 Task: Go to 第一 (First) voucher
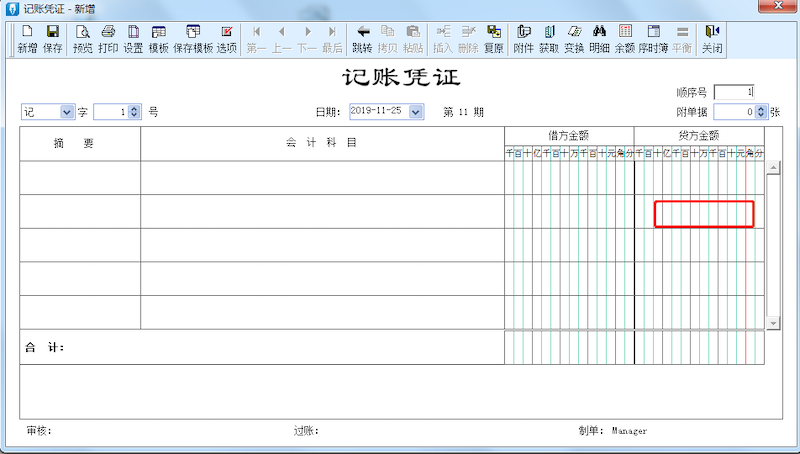(257, 39)
